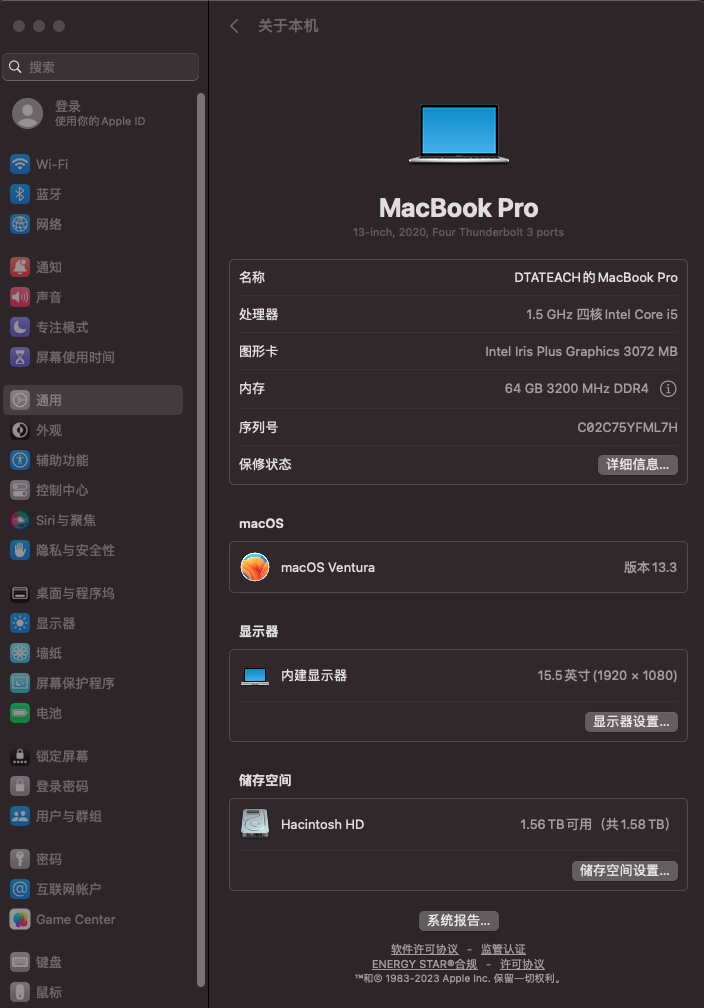This screenshot has width=704, height=1008.
Task: Open warranty details (详细信息...) button
Action: coord(638,464)
